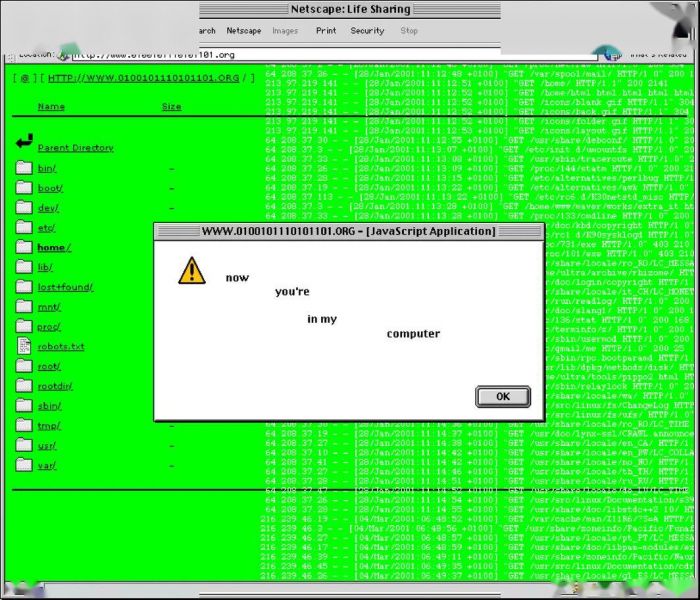Click inside the Location URL field
Screen dimensions: 700x600
coord(334,55)
